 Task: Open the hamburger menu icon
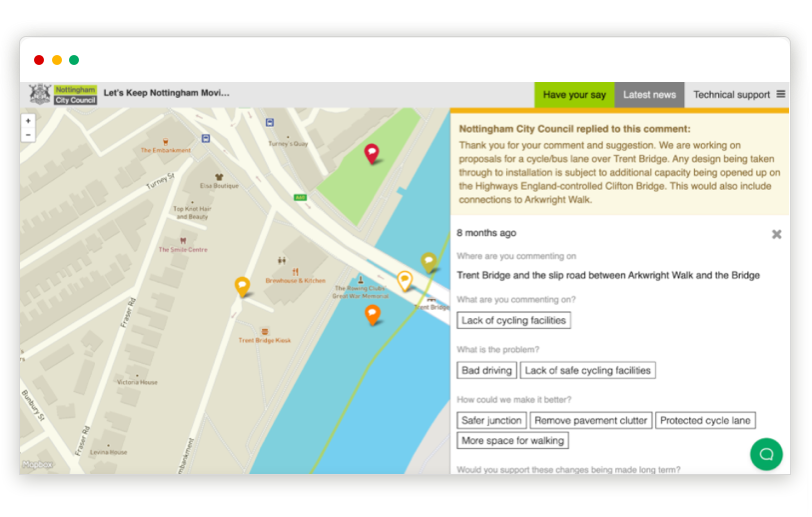tap(780, 94)
